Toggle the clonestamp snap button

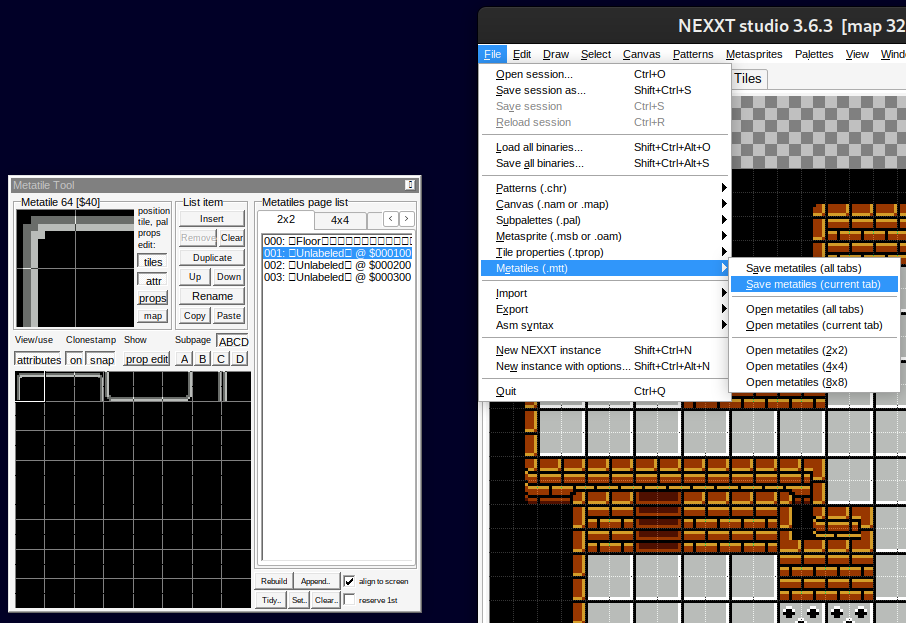[x=101, y=359]
